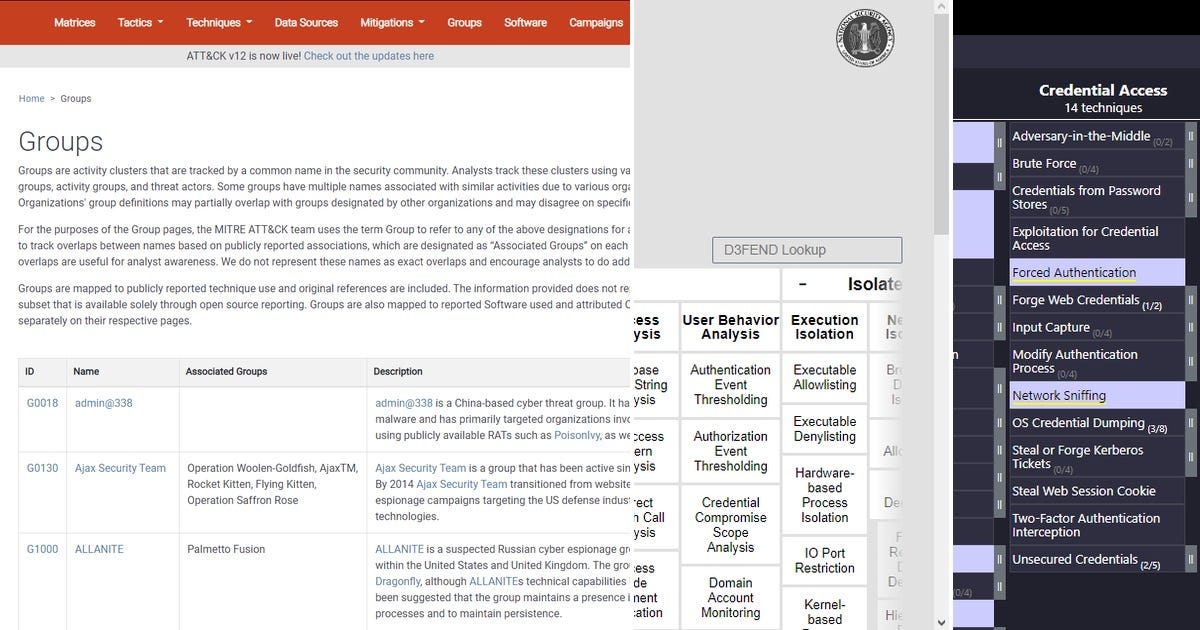1200x630 pixels.
Task: Click the collapse minus icon beside Isolate column
Action: pos(802,283)
